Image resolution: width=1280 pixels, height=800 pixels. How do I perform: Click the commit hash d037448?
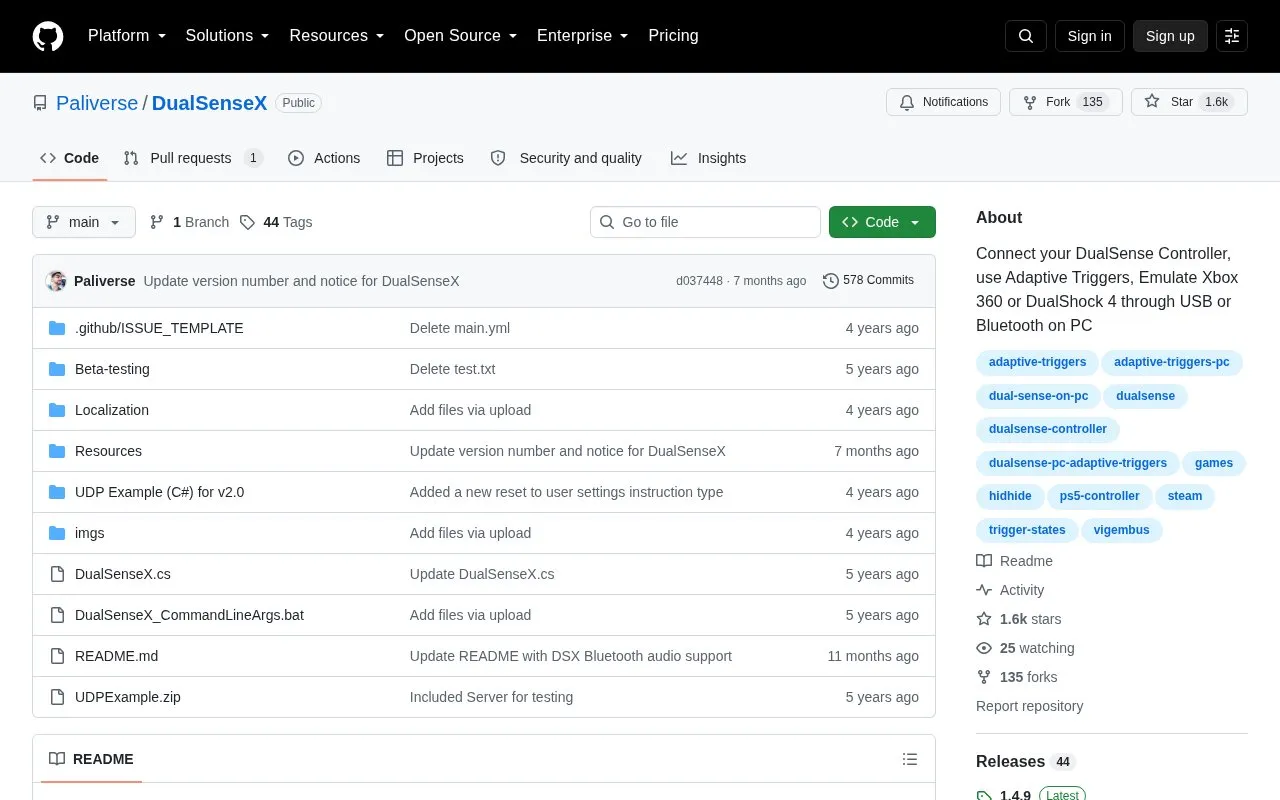tap(699, 281)
